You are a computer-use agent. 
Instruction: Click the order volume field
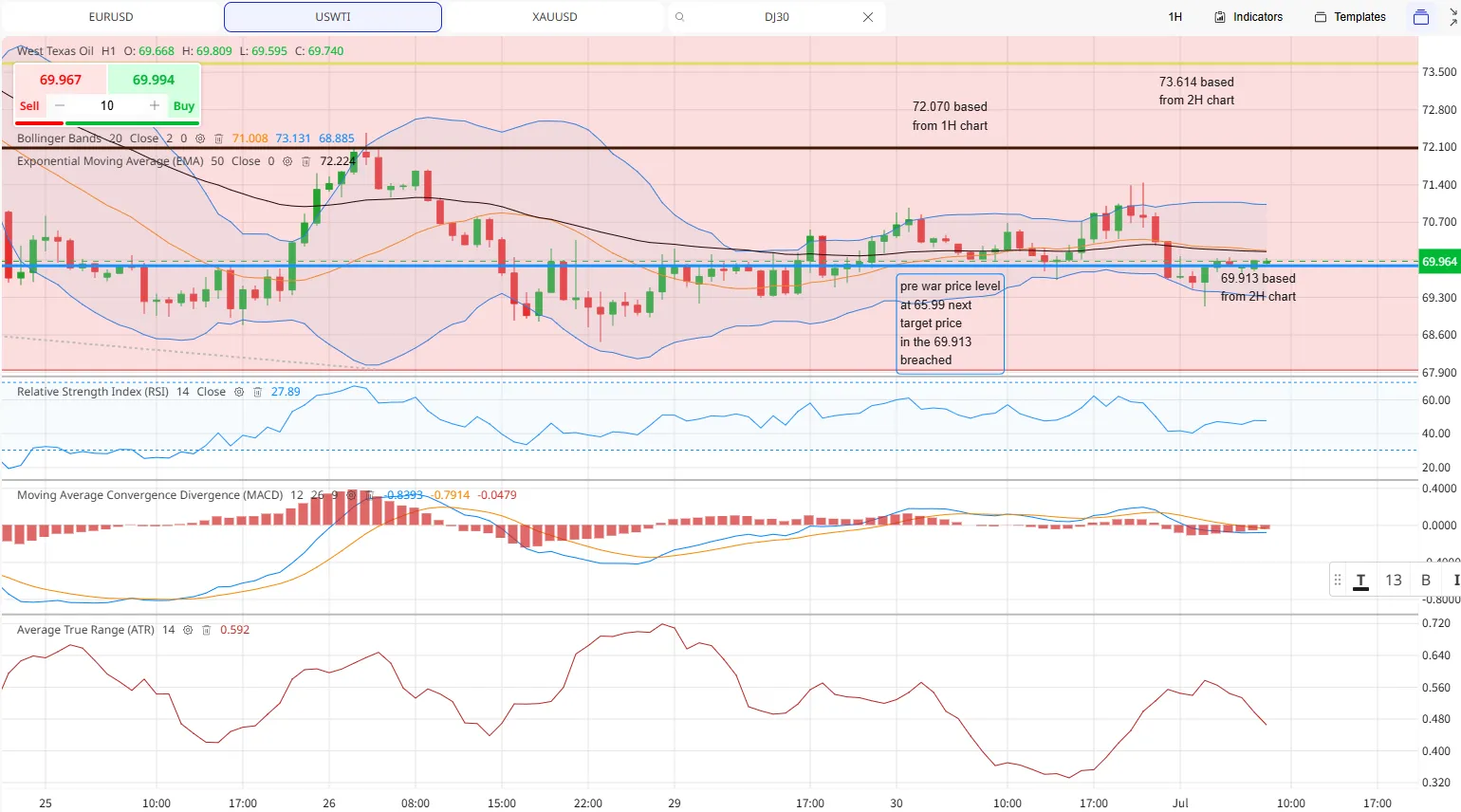[107, 106]
